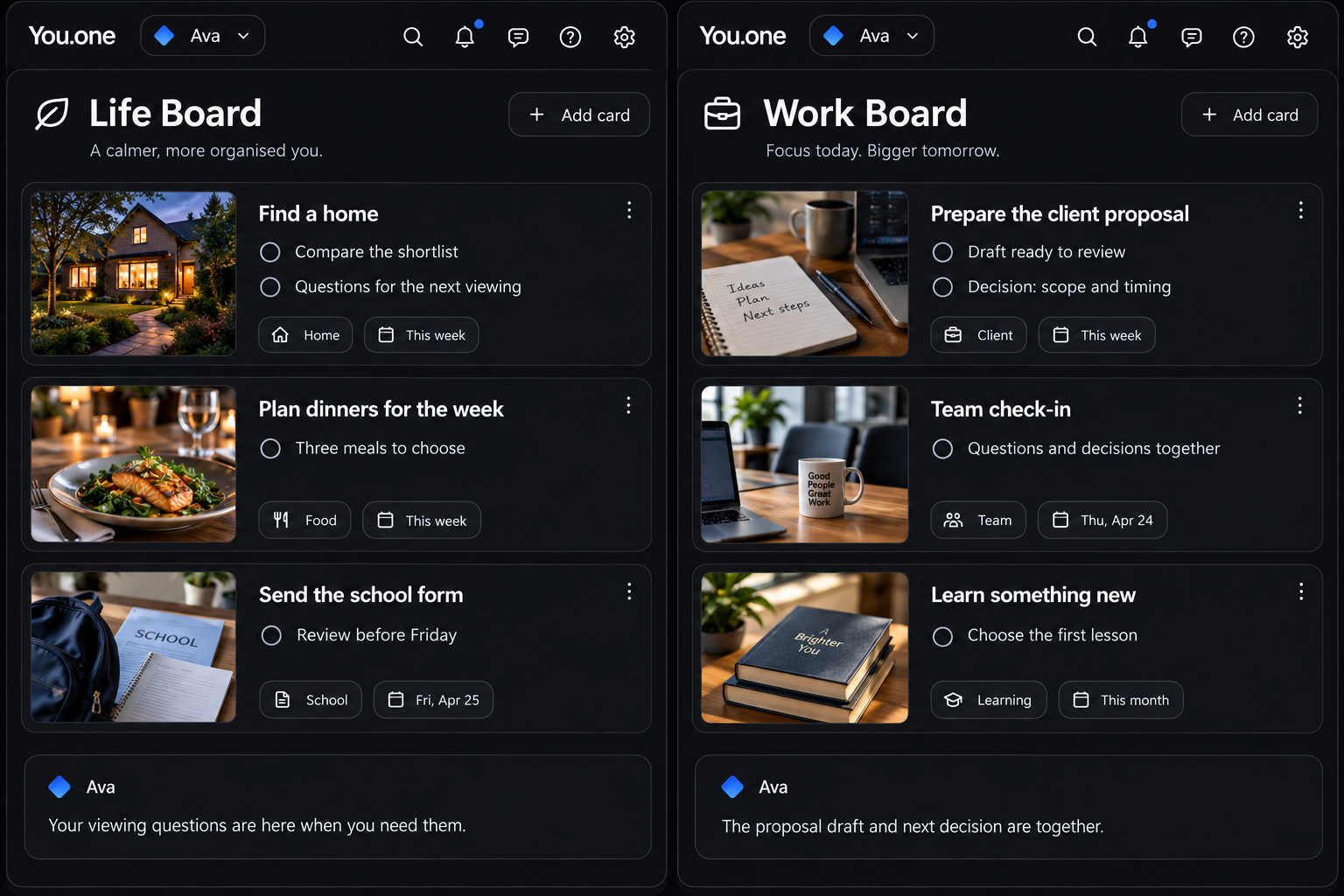Screen dimensions: 1344x896
Task: Open the Fri, Apr 25 date chip
Action: 433,700
